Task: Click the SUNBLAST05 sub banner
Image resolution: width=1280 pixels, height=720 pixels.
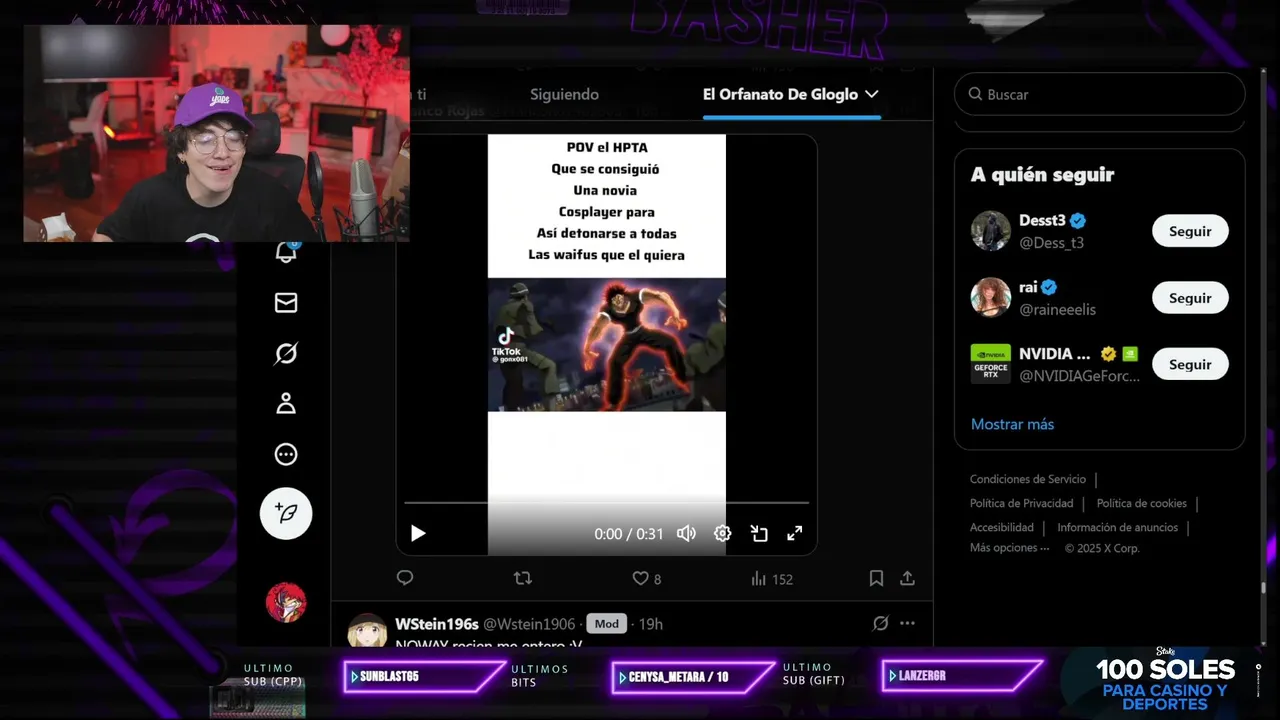Action: tap(424, 677)
